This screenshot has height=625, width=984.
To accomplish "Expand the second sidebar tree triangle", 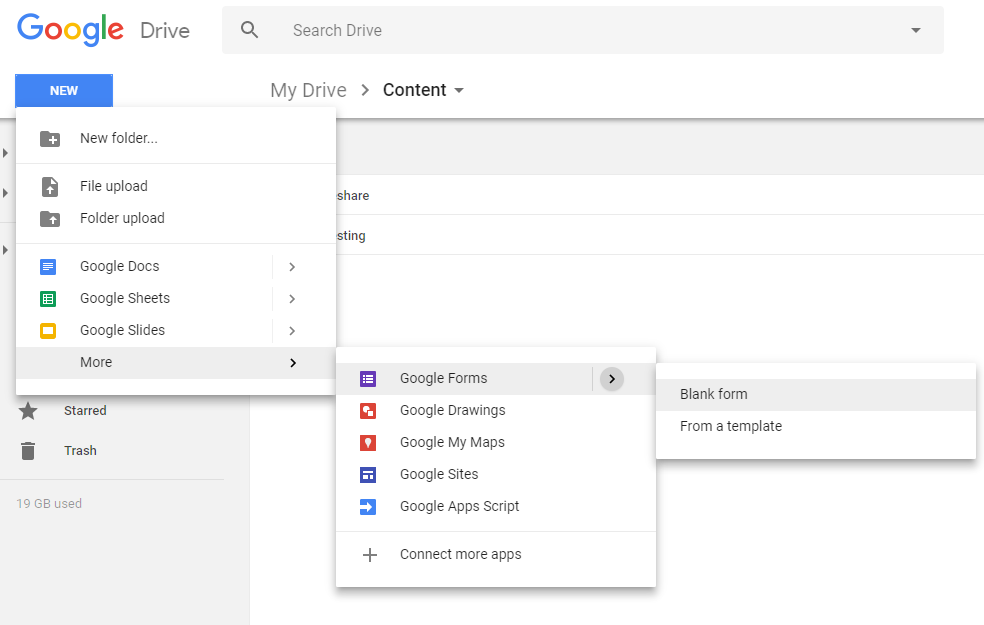I will (x=5, y=193).
